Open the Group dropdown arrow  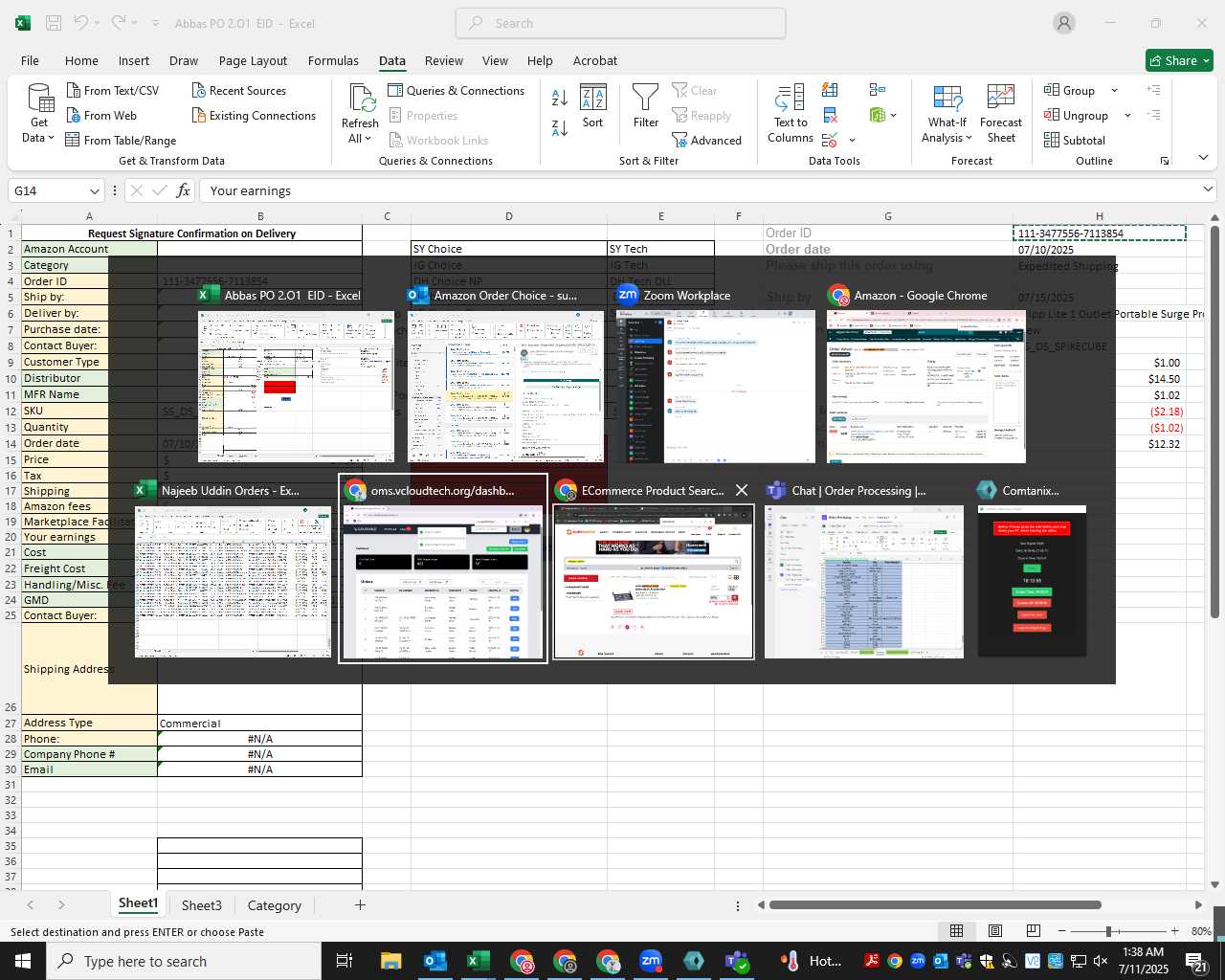[1114, 90]
